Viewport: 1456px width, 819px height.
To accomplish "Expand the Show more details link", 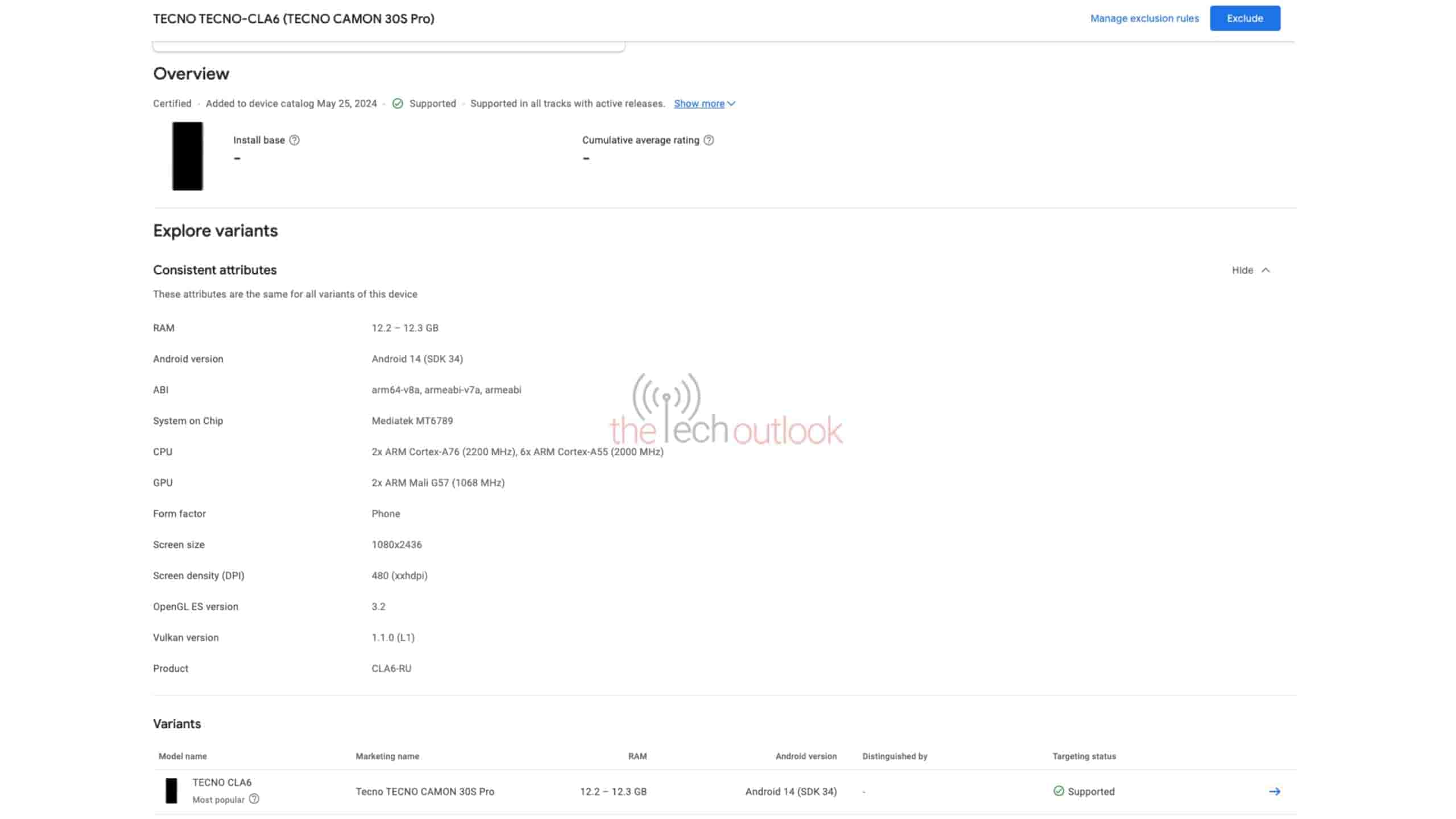I will point(699,104).
